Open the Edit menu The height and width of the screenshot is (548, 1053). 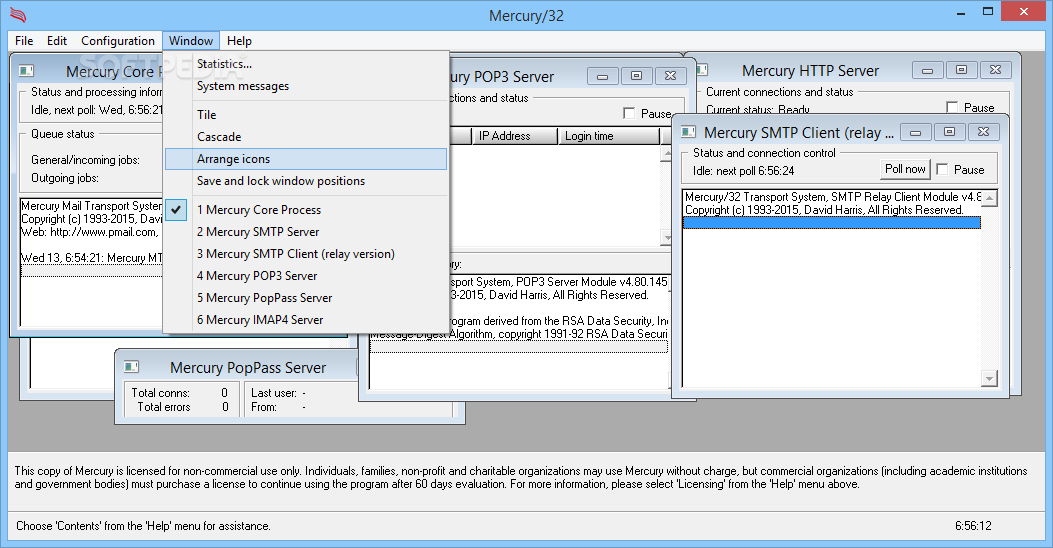click(x=56, y=41)
